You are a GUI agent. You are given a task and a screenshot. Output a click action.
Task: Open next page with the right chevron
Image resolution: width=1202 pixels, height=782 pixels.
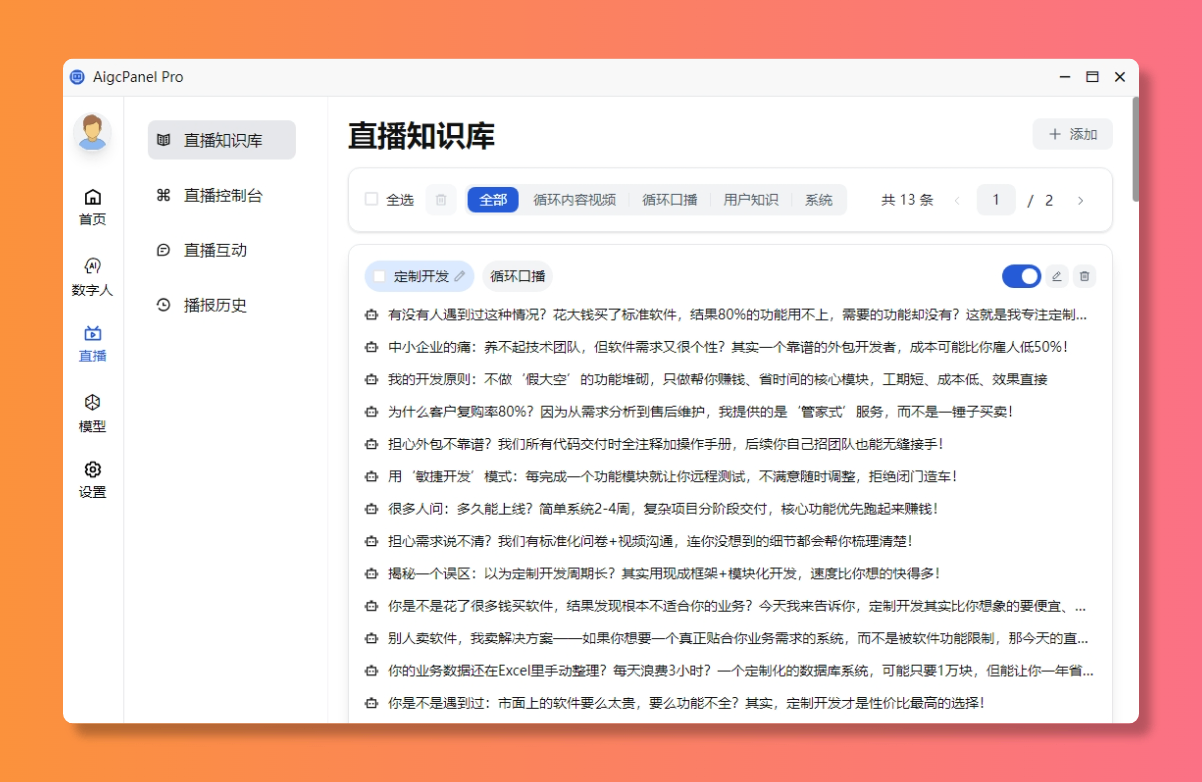(1081, 200)
